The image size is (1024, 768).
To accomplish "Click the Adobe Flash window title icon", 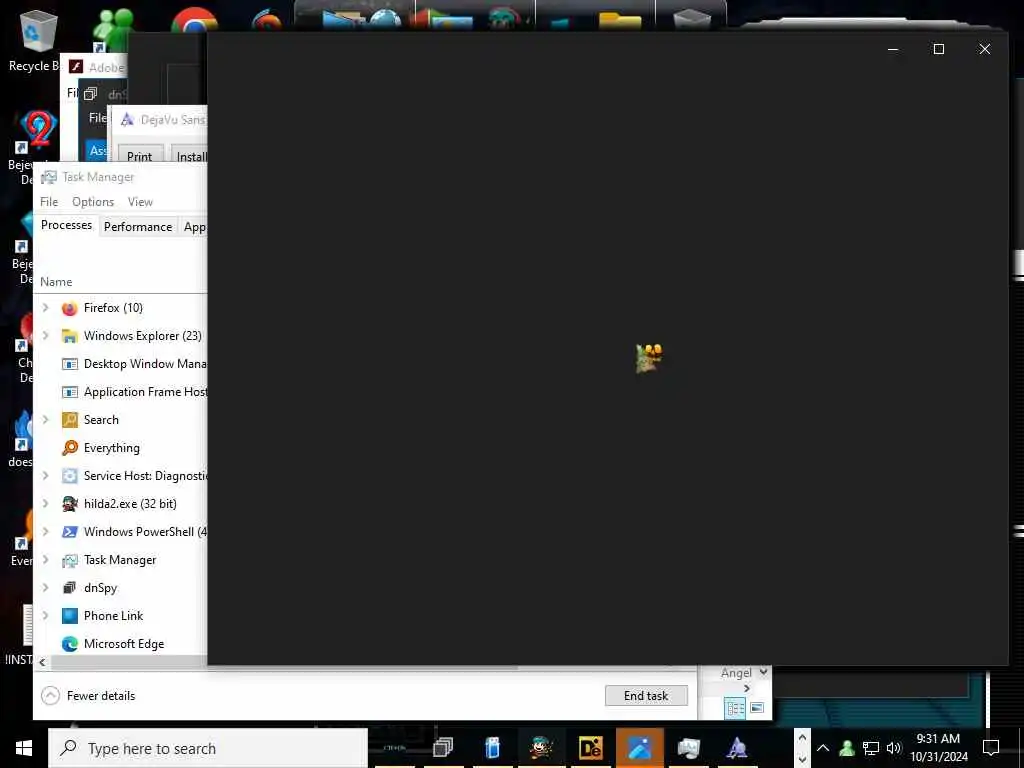I will point(76,67).
